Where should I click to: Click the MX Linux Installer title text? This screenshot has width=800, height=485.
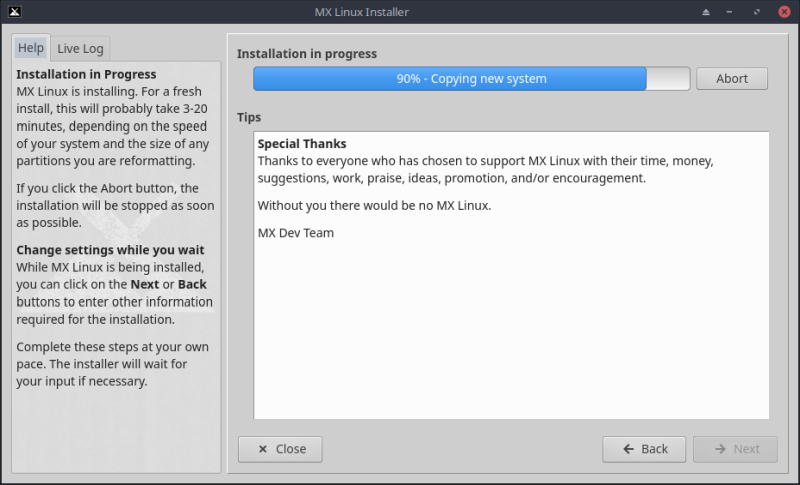361,12
